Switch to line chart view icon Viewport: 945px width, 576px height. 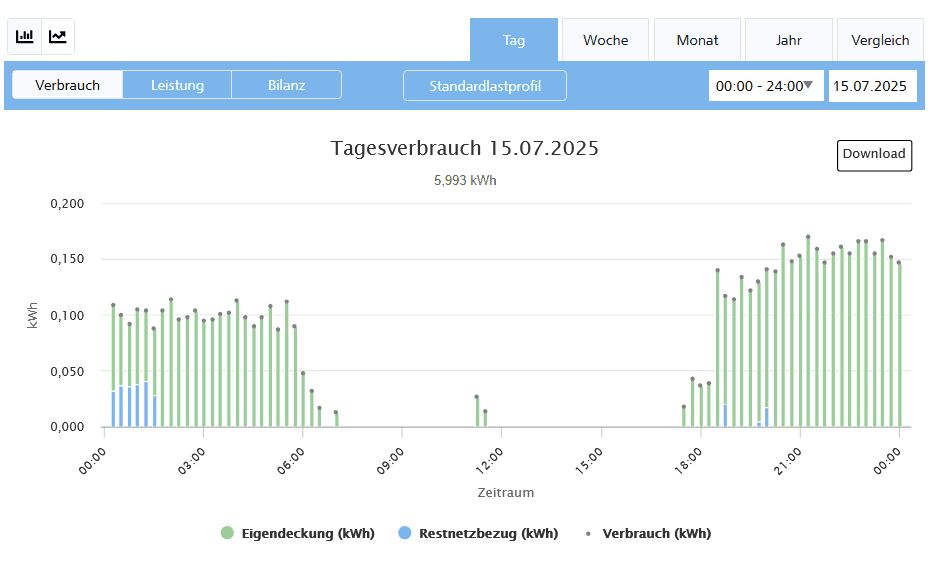[58, 37]
